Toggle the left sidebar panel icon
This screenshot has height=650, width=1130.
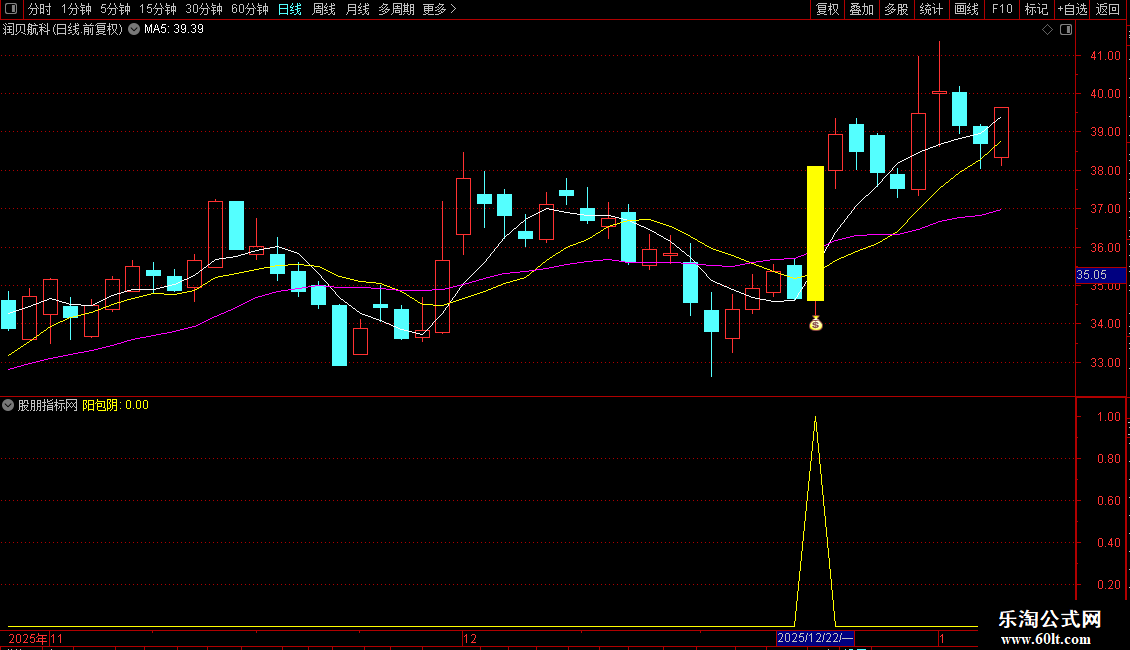tap(11, 9)
